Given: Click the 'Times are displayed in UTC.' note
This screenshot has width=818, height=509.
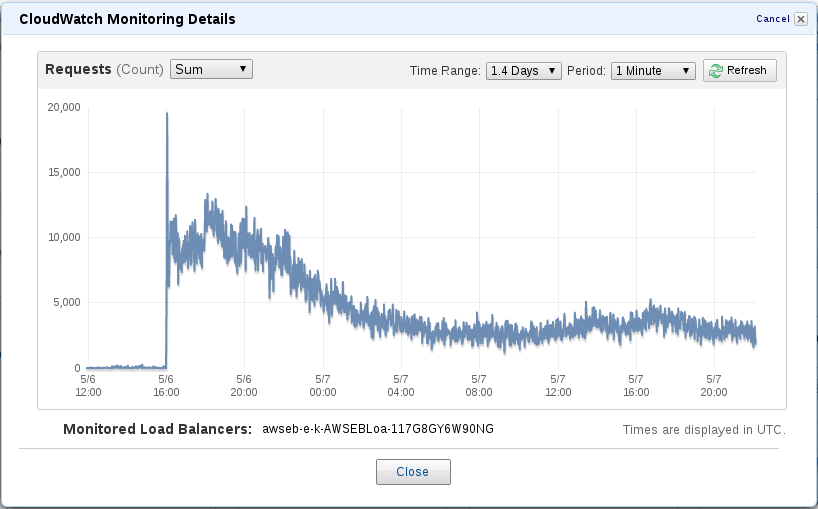Looking at the screenshot, I should coord(704,430).
